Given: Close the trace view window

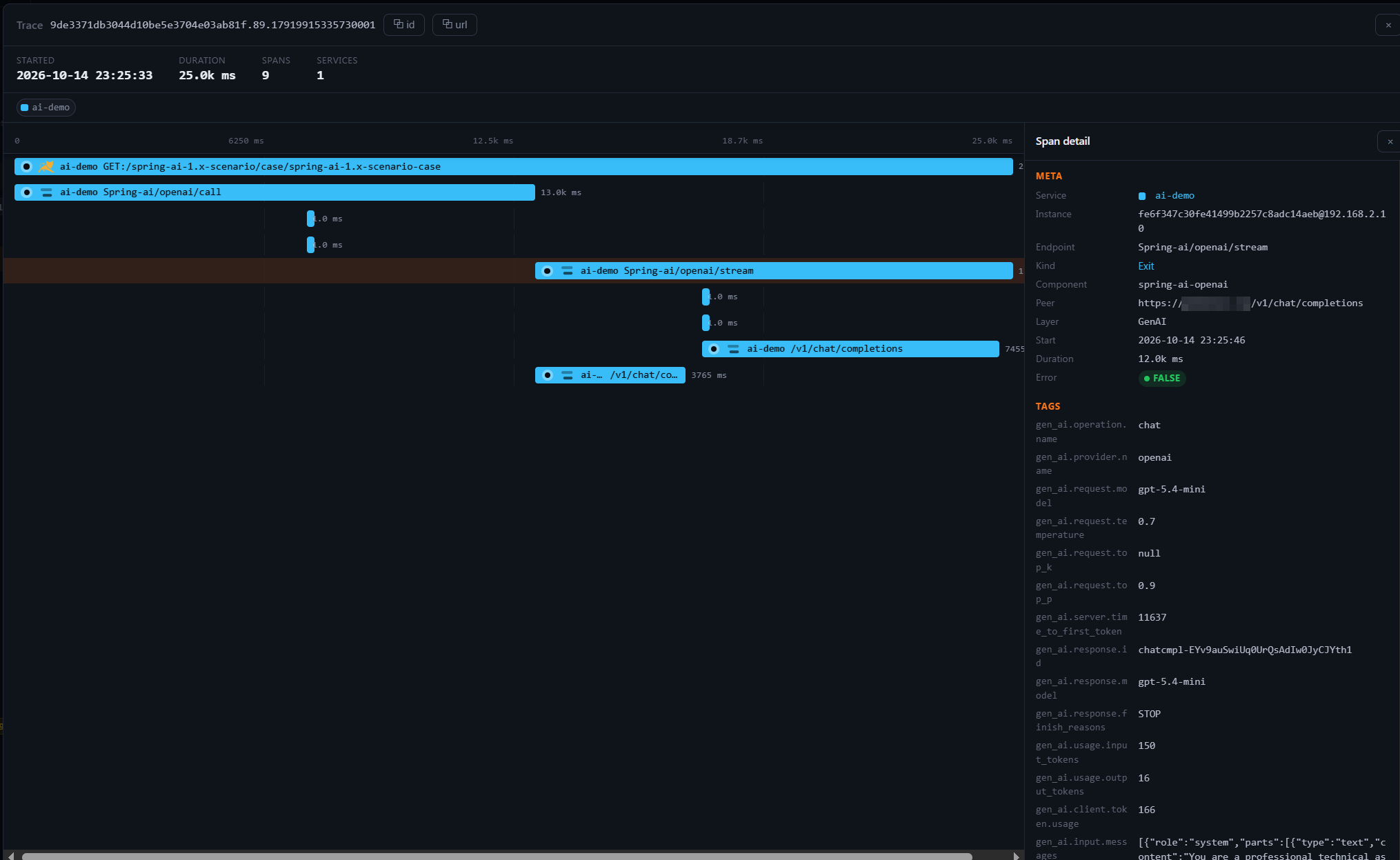Looking at the screenshot, I should [1388, 25].
